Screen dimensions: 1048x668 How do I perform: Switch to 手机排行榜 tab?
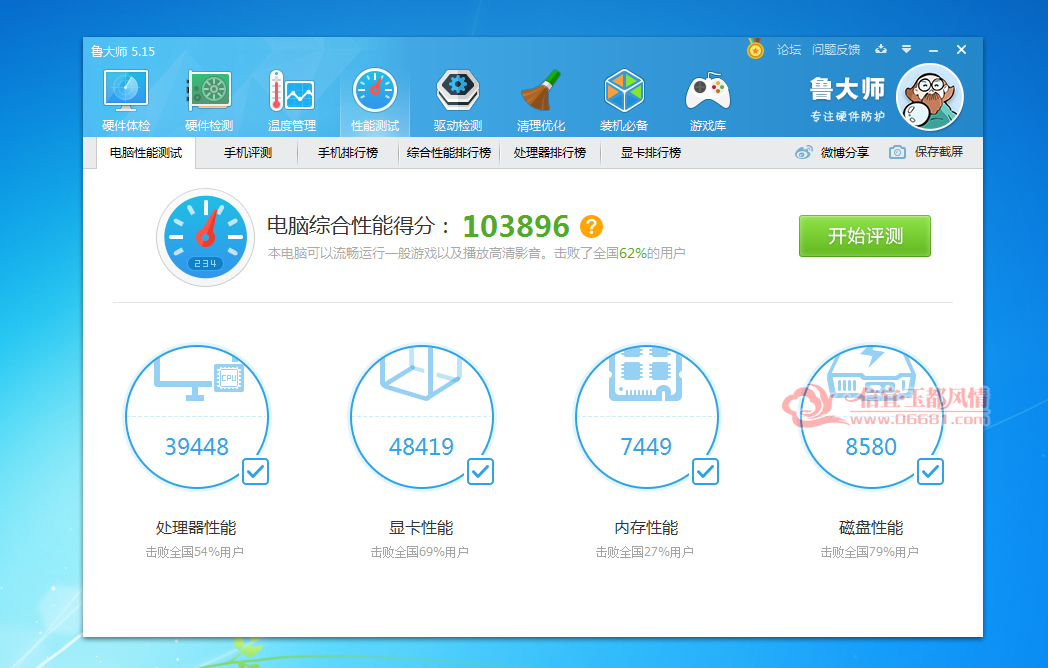point(348,153)
